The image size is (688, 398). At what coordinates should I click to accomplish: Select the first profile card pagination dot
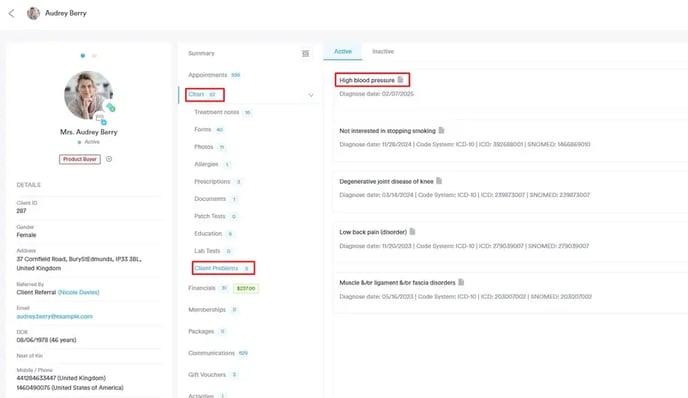[x=82, y=56]
